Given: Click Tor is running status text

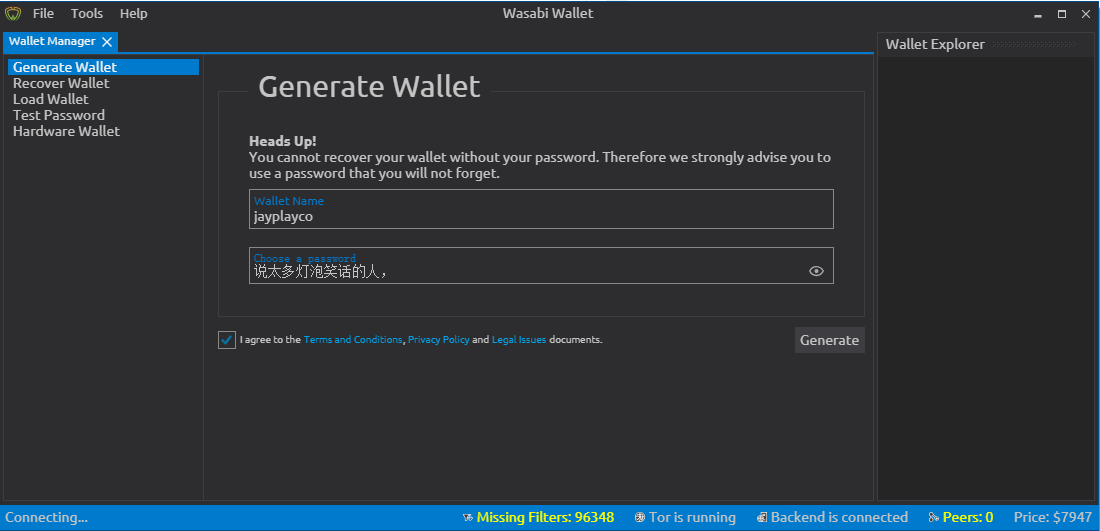Looking at the screenshot, I should coord(692,518).
